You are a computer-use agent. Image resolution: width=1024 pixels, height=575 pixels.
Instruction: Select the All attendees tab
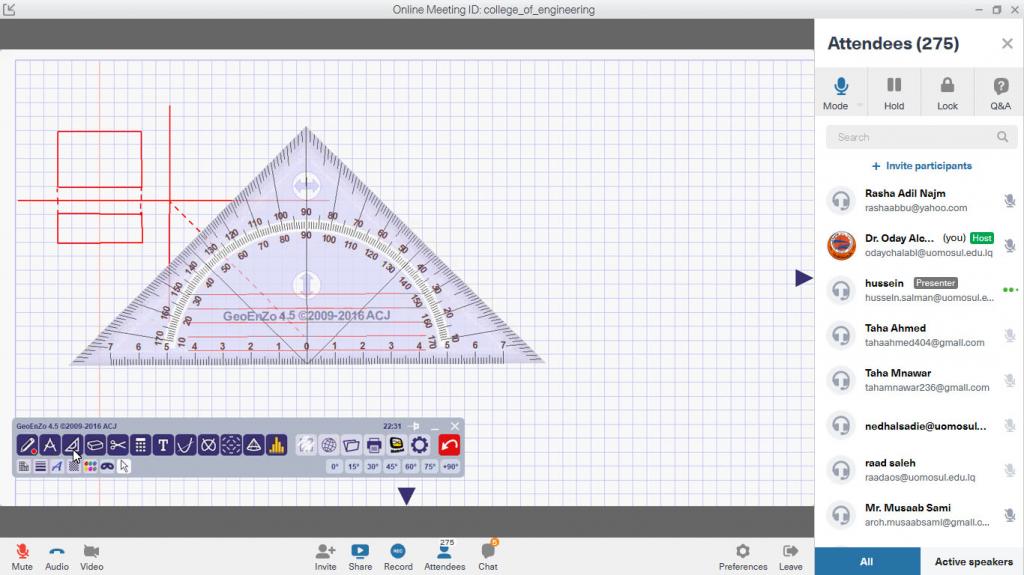867,561
